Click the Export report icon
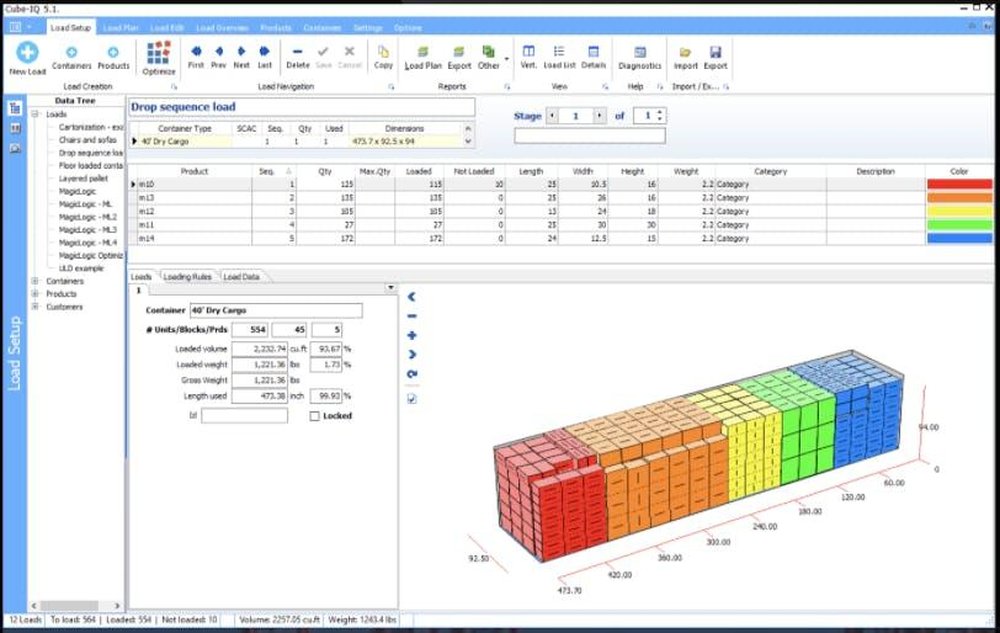This screenshot has width=1000, height=633. 459,56
